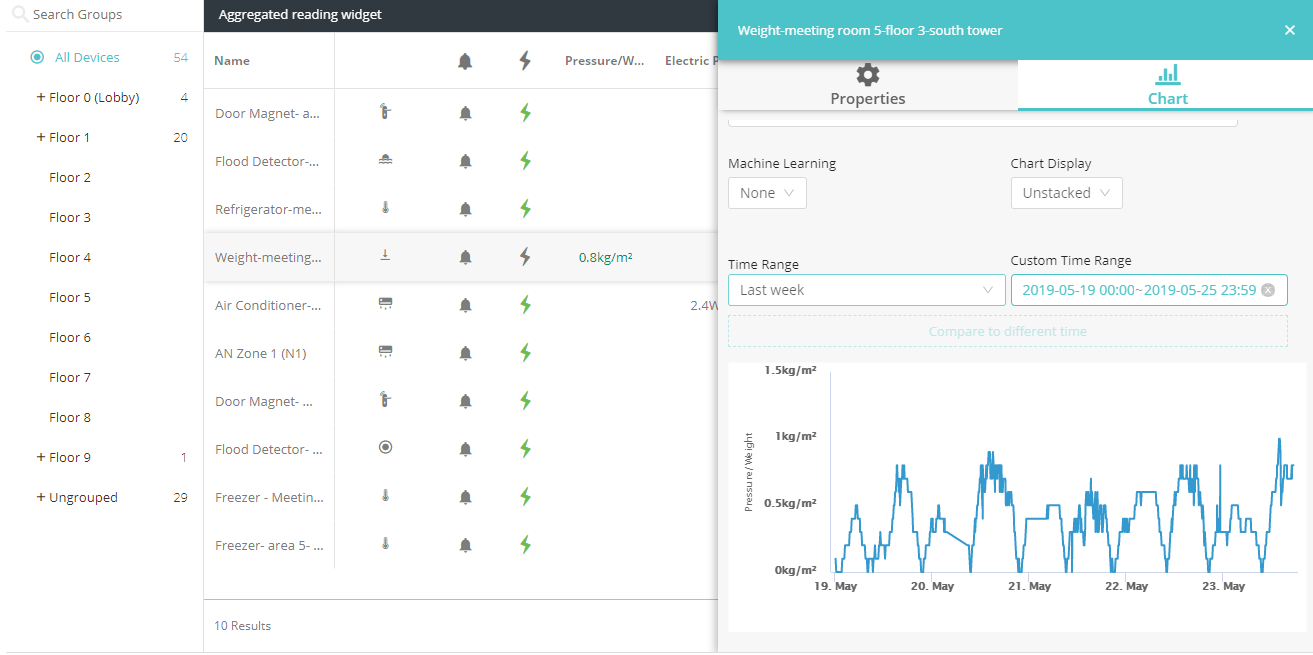Click the Compare to different time button

(1007, 331)
